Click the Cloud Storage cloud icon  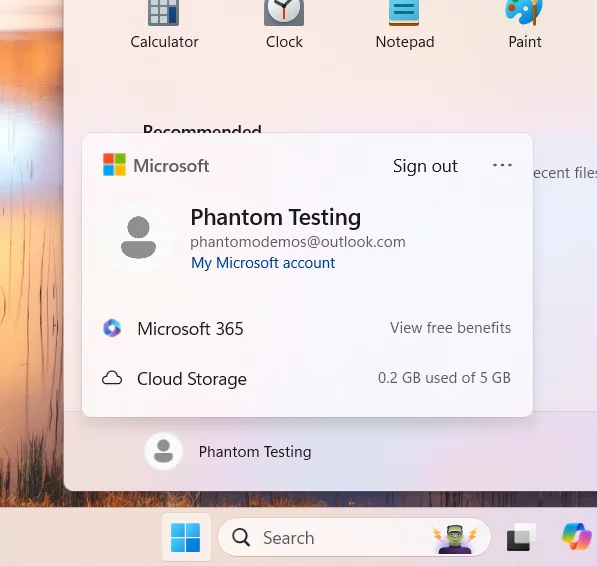112,378
